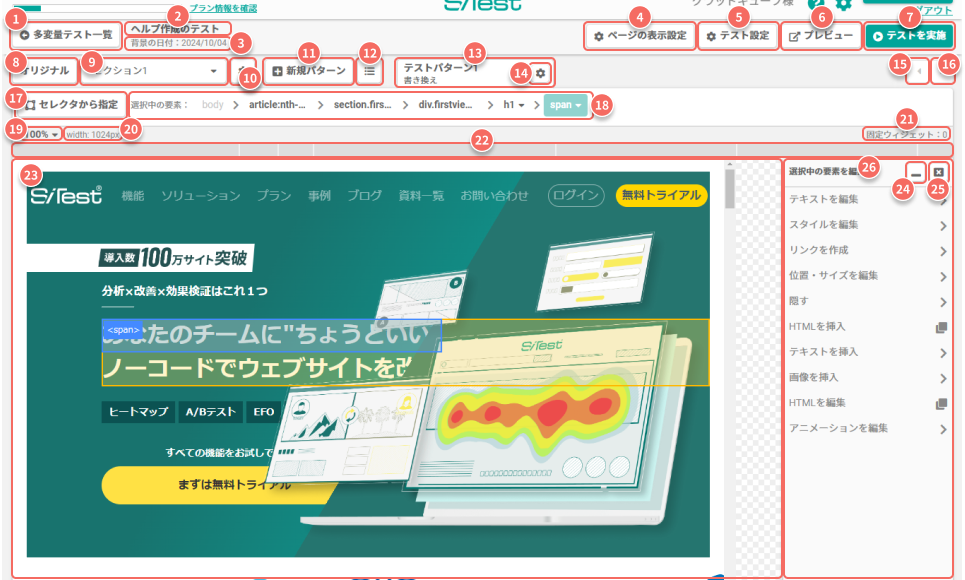Screen dimensions: 965x580
Task: Open the pattern list icon
Action: (369, 71)
